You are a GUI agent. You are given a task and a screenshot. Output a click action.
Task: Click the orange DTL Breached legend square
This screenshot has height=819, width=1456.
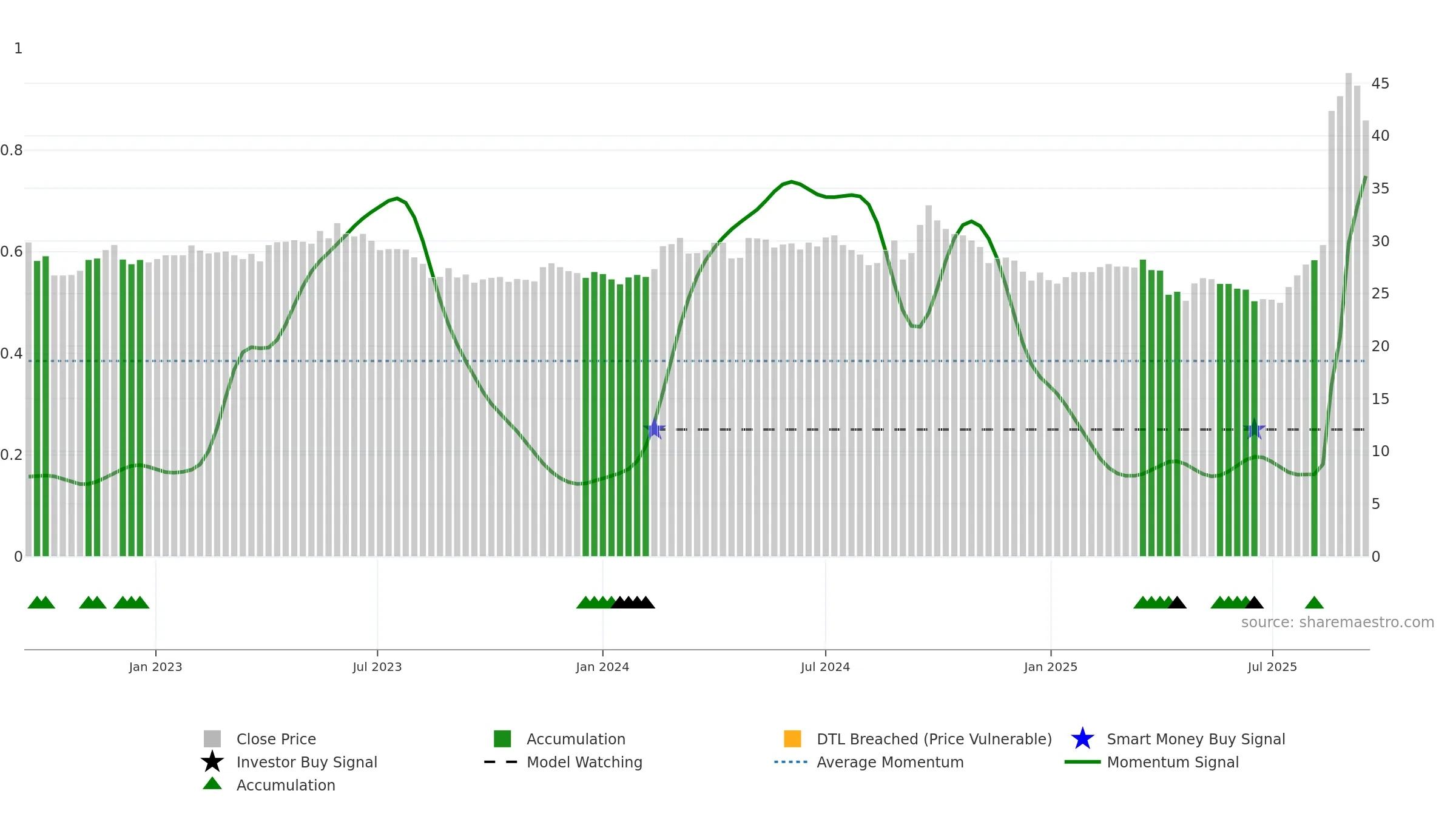792,739
